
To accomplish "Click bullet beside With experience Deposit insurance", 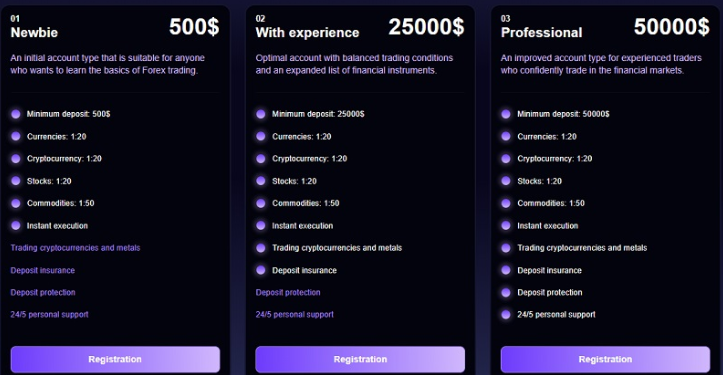I will 261,270.
